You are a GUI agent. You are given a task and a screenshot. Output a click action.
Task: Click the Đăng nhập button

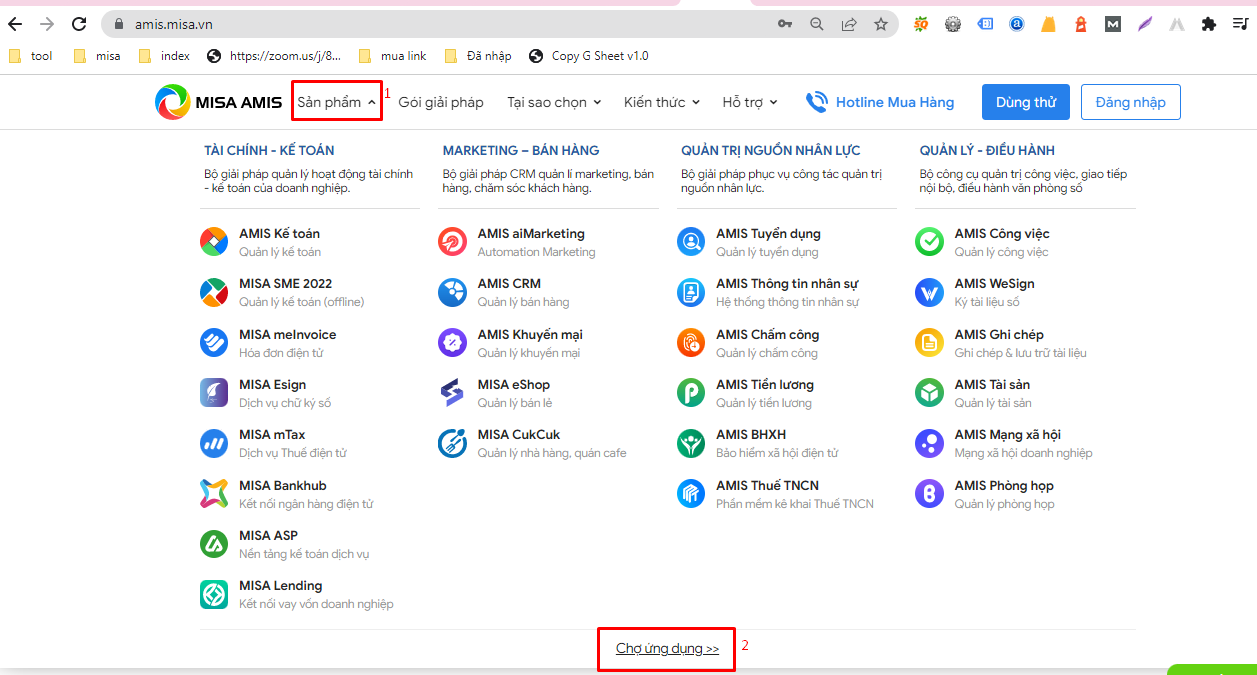1130,102
